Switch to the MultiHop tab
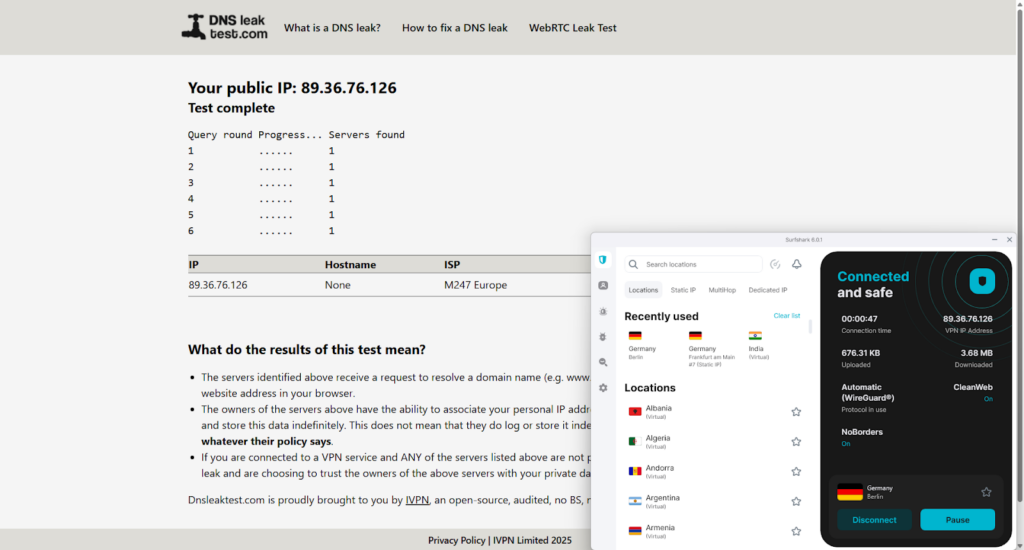The width and height of the screenshot is (1024, 550). [x=722, y=290]
